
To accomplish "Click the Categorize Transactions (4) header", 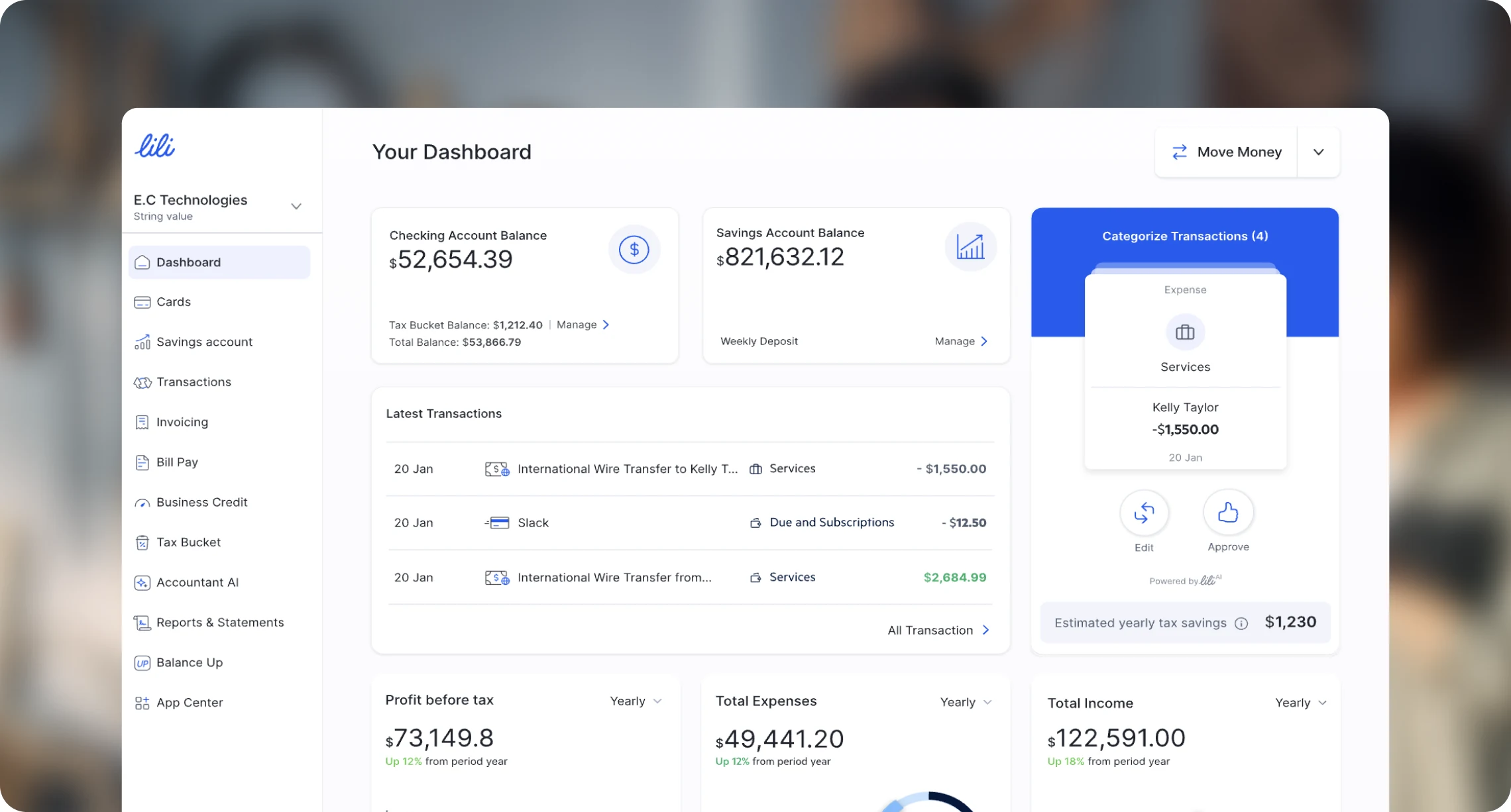I will 1185,236.
